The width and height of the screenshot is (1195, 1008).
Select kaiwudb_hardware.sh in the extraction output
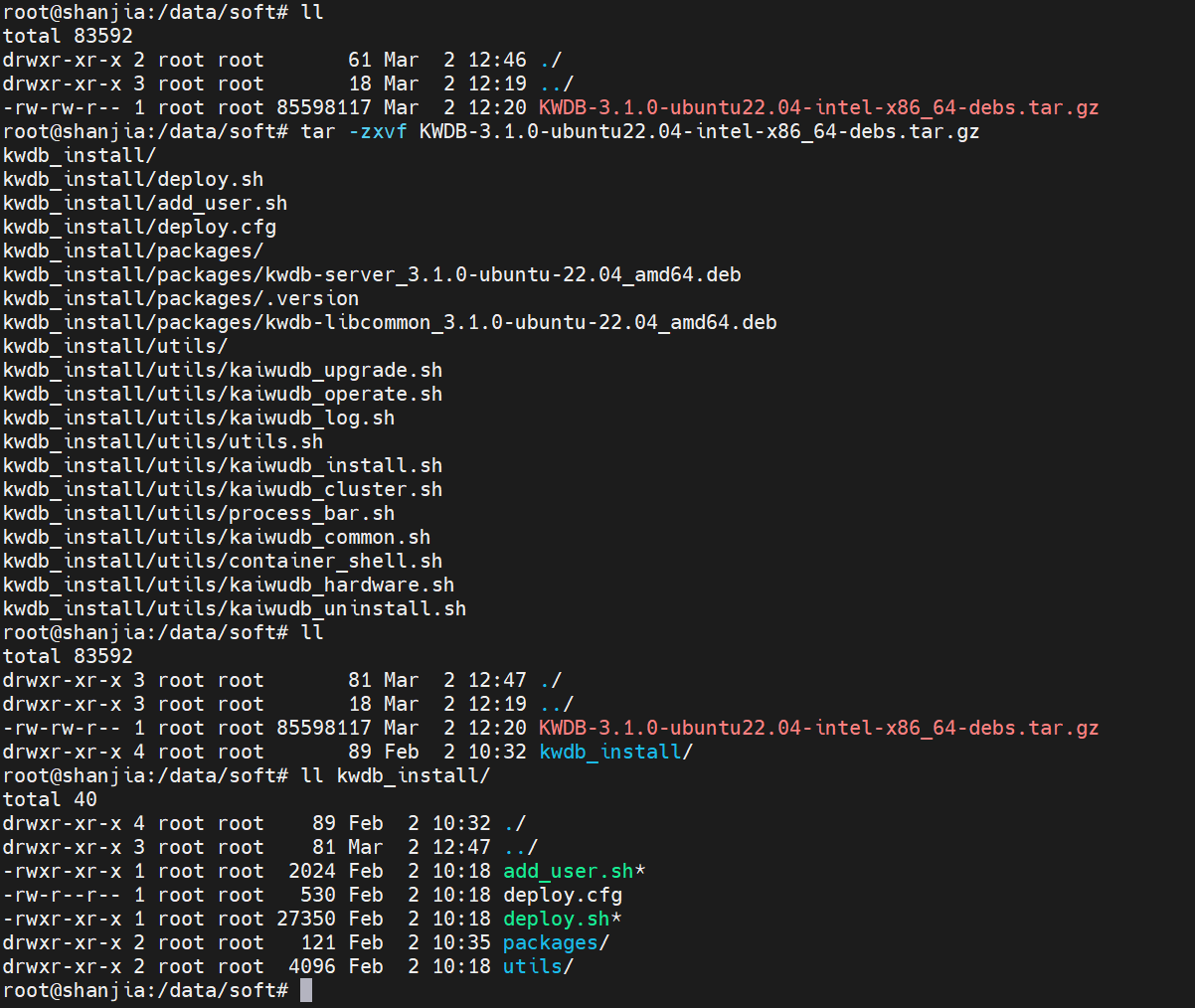tap(342, 585)
